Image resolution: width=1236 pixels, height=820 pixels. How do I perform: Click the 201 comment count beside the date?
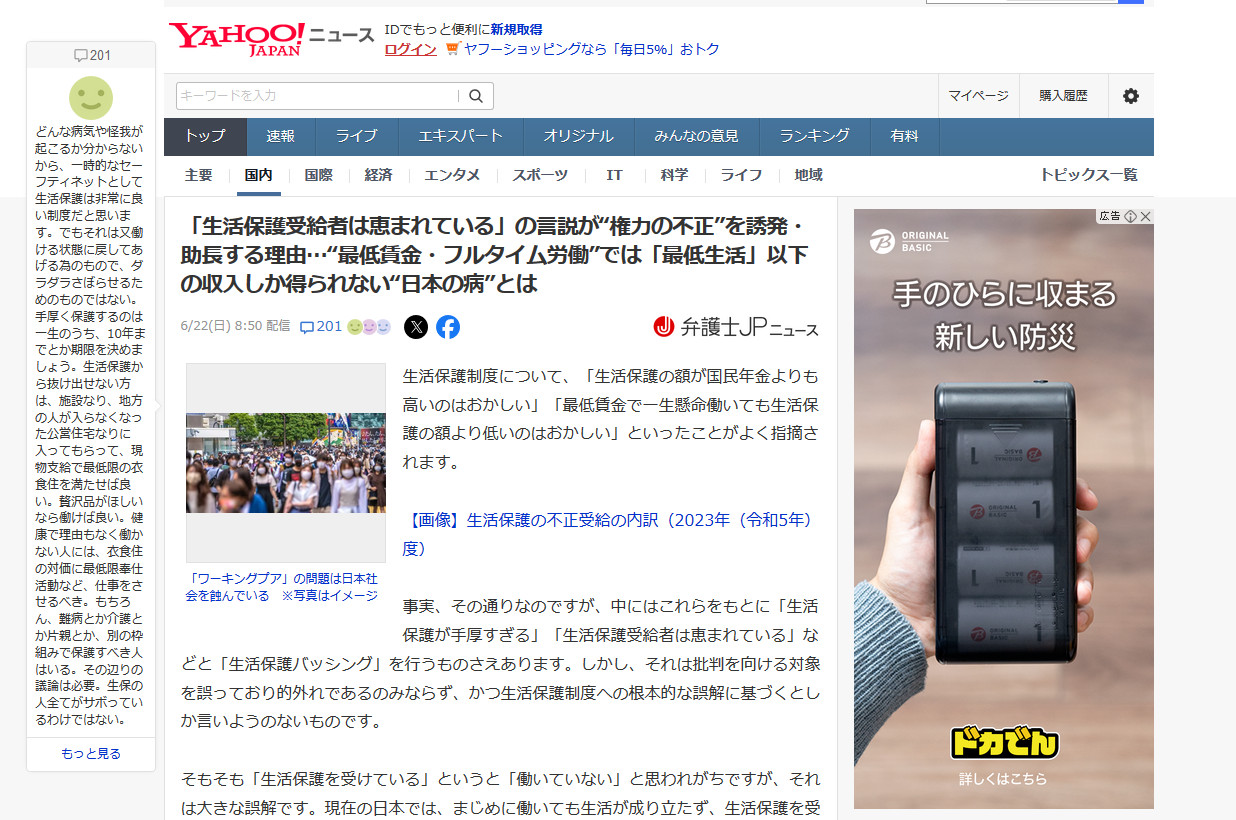pyautogui.click(x=321, y=327)
